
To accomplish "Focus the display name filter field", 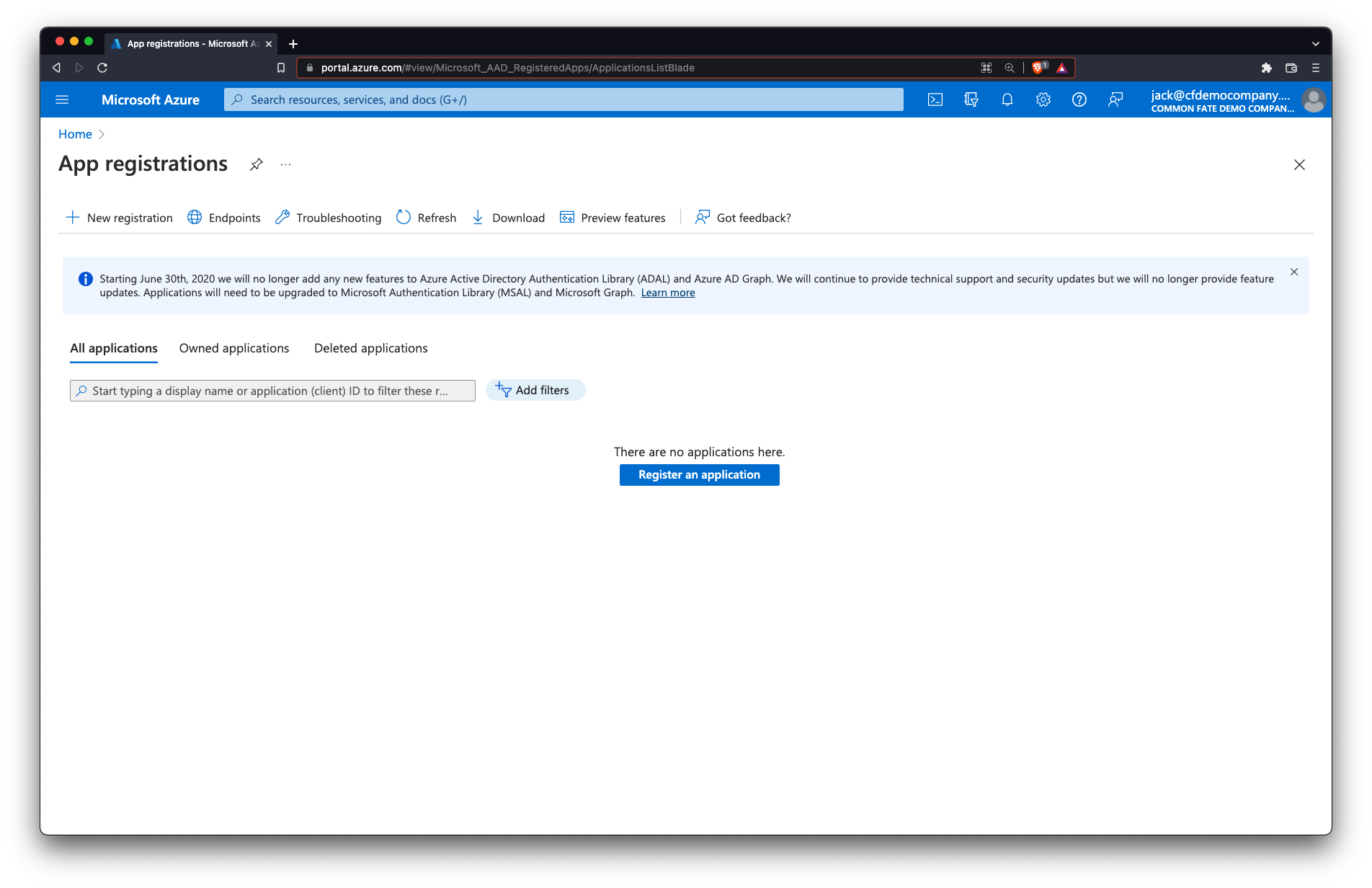I will pos(272,391).
